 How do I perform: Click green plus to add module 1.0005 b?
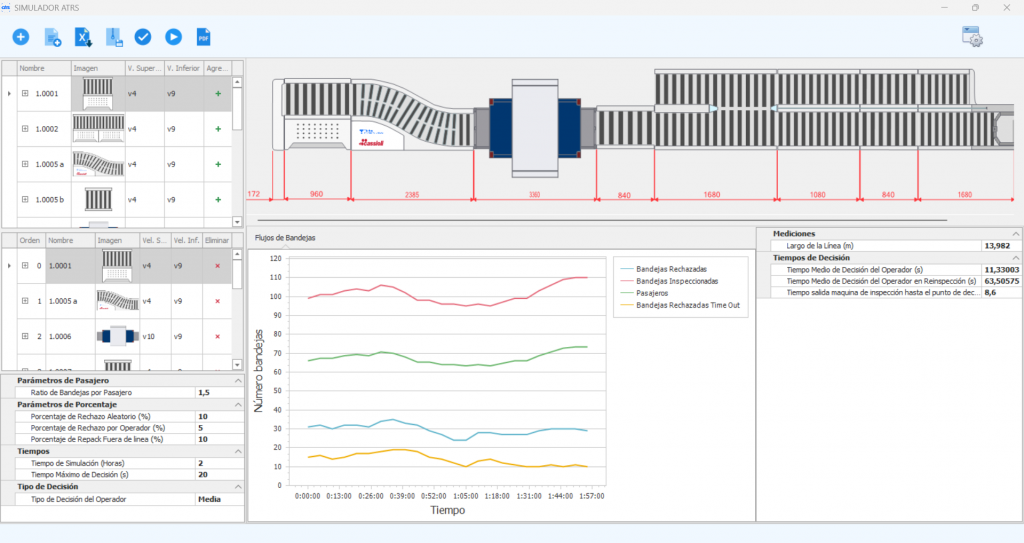(217, 199)
